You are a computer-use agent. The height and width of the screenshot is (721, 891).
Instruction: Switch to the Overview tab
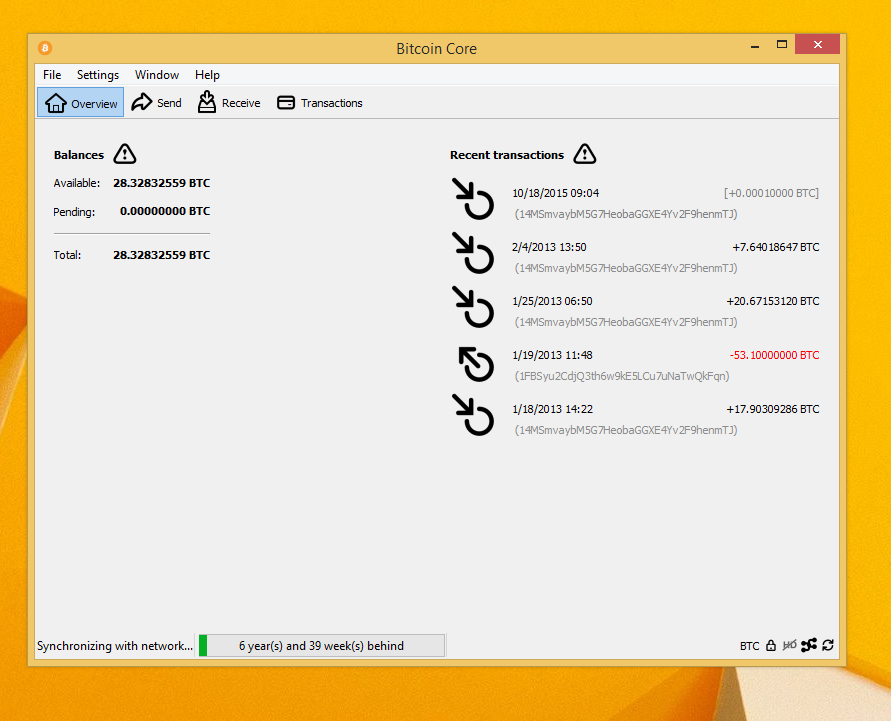(x=81, y=103)
